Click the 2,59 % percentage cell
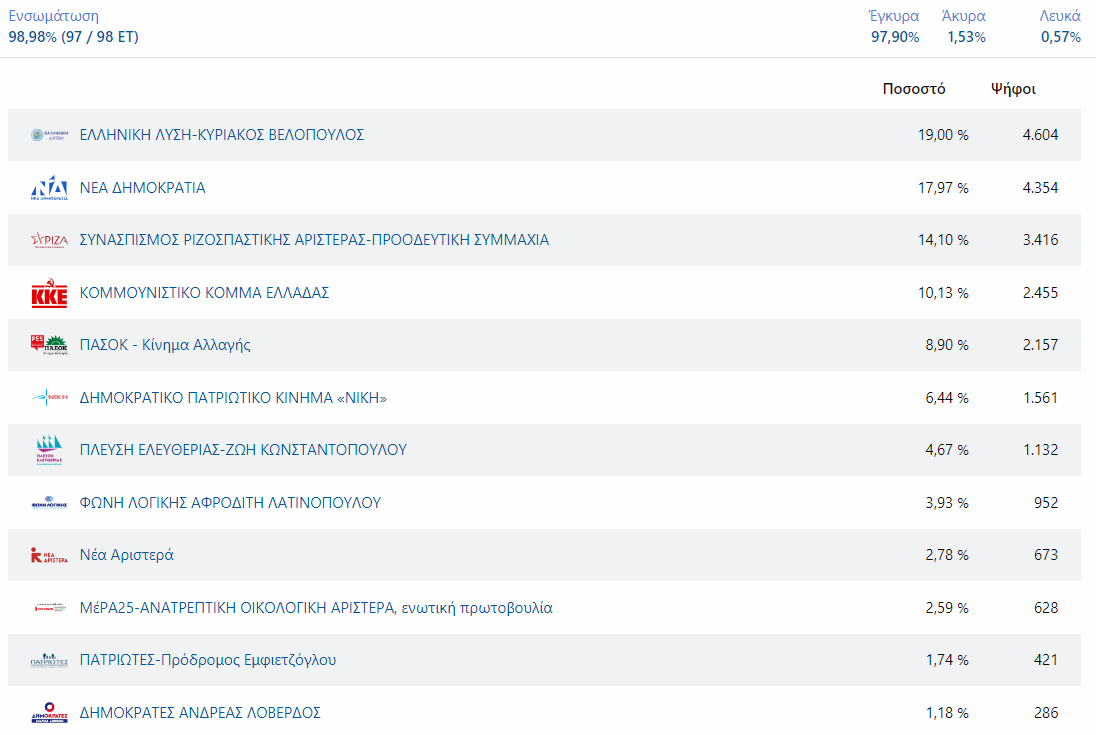This screenshot has width=1096, height=735. (x=947, y=608)
